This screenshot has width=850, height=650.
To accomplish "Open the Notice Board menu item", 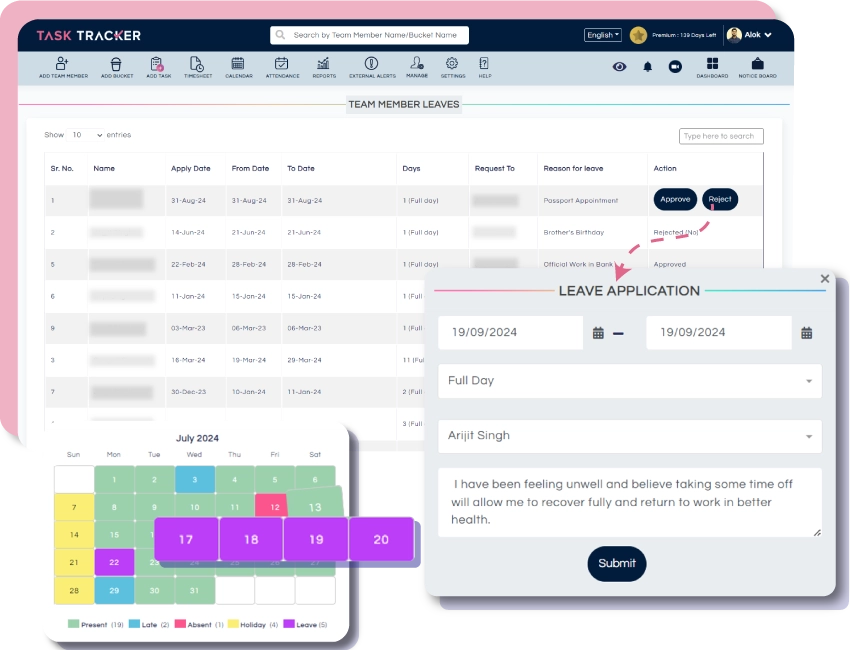I will click(757, 64).
